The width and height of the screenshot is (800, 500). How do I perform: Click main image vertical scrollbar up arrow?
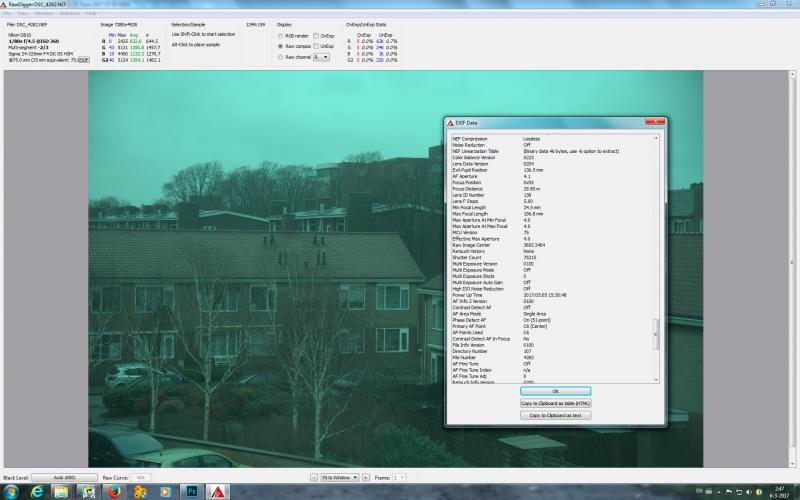point(792,74)
